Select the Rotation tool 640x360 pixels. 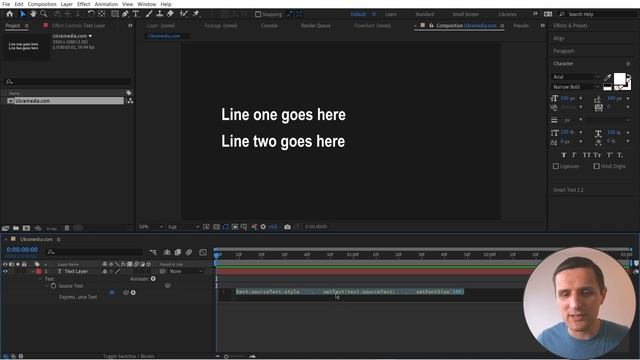coord(91,14)
